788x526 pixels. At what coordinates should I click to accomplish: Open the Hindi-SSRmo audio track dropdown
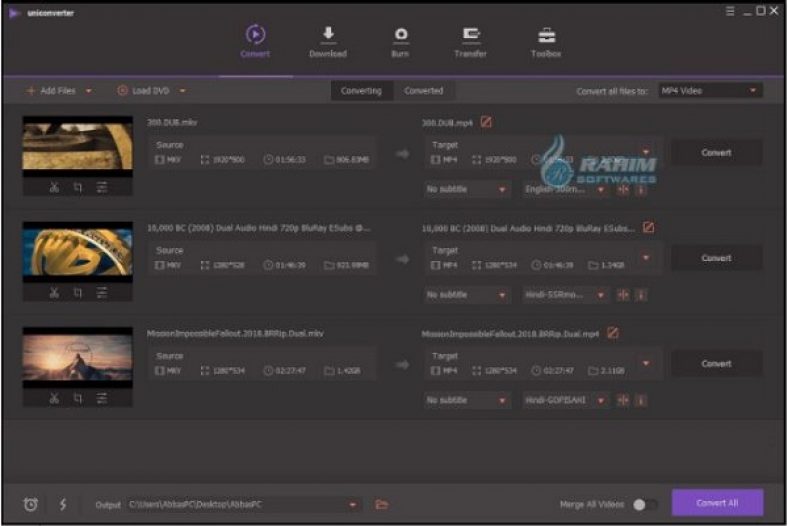(565, 295)
